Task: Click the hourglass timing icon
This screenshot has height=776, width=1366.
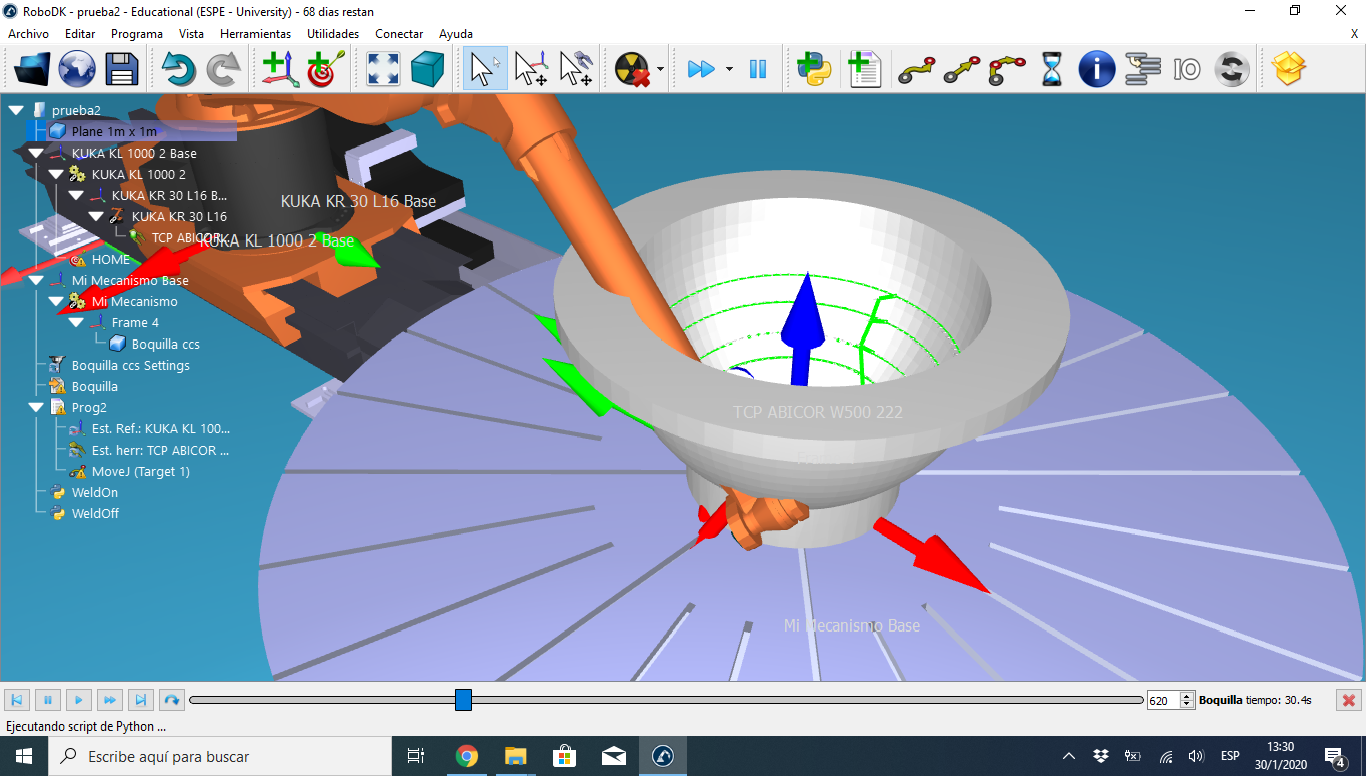Action: point(1052,70)
